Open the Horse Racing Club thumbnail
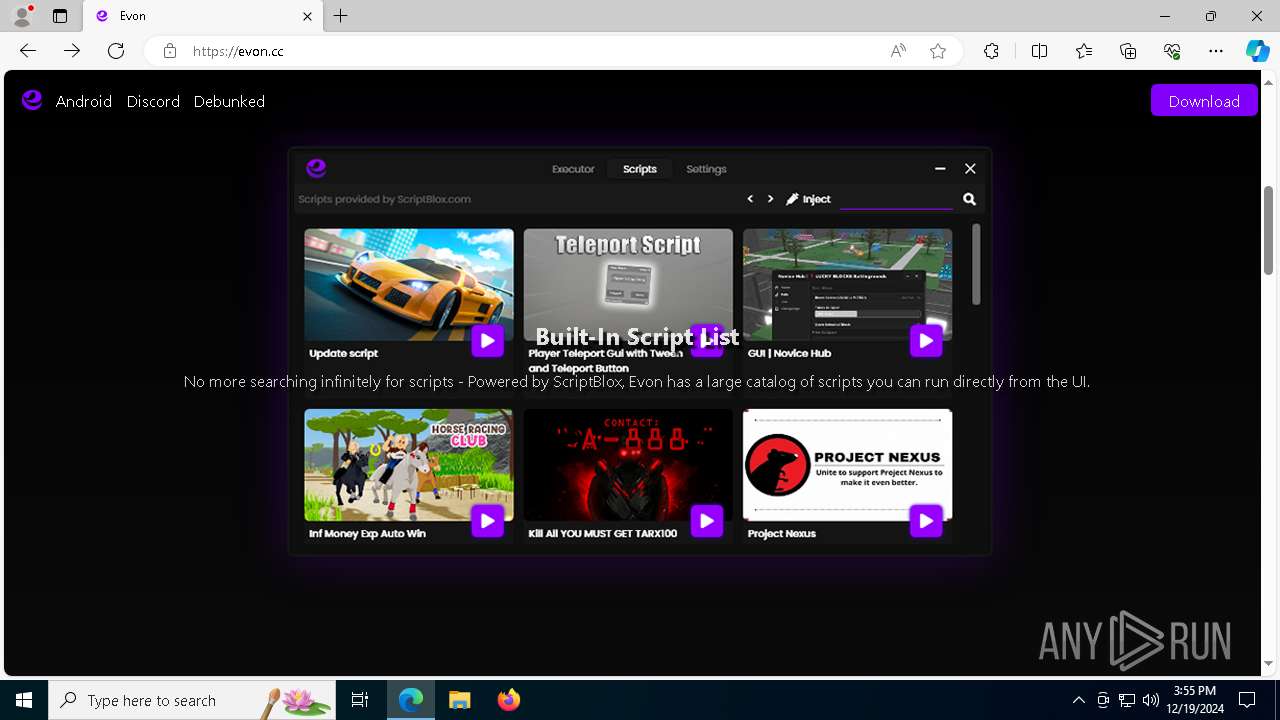This screenshot has width=1280, height=720. (x=409, y=465)
